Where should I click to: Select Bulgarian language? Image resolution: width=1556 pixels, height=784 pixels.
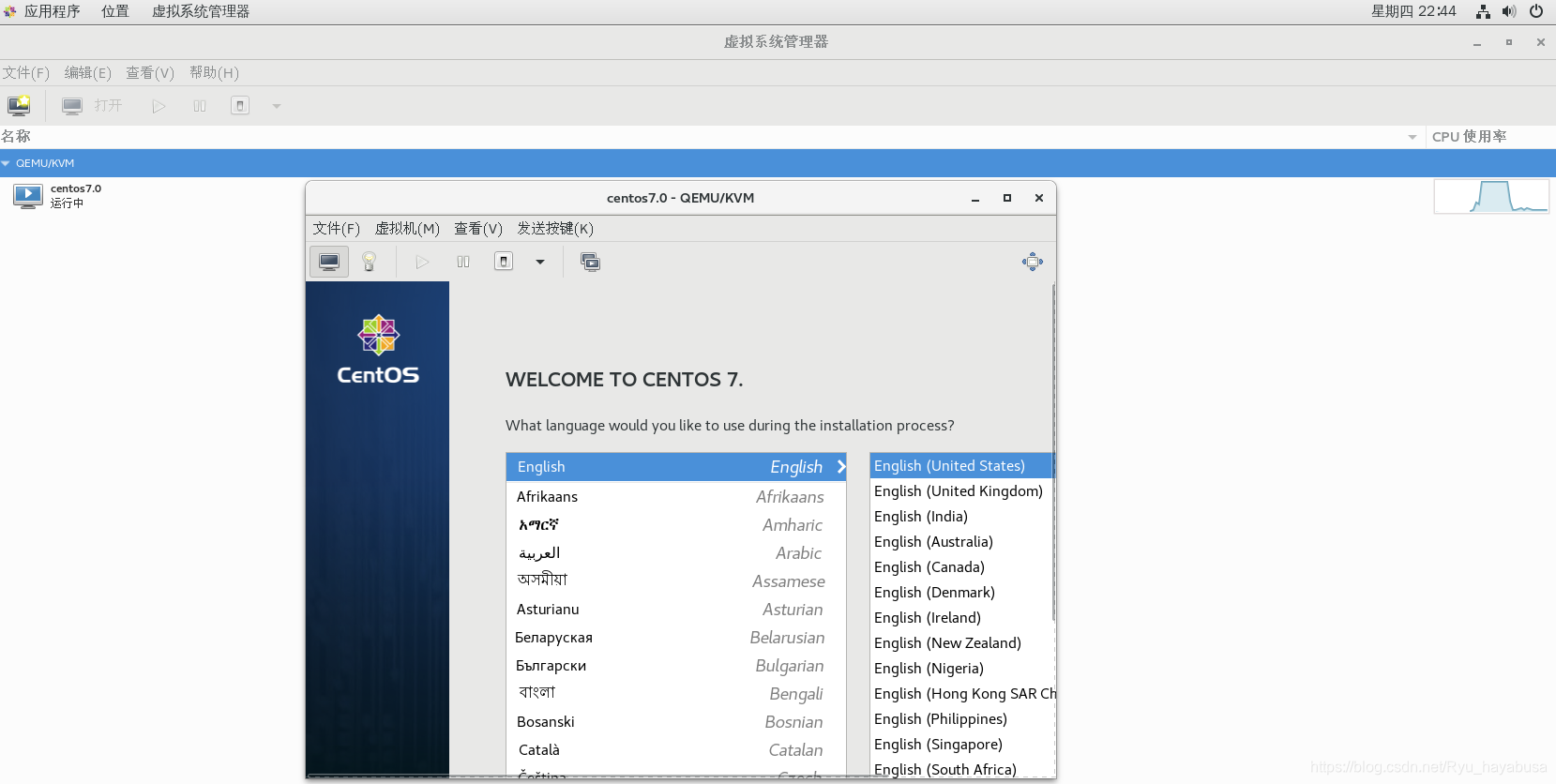coord(675,666)
